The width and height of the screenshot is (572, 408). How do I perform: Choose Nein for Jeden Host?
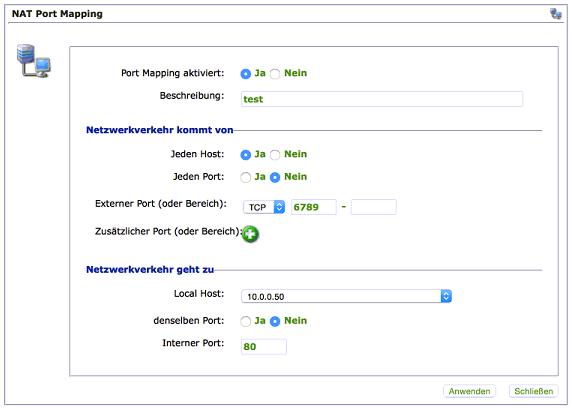point(275,155)
